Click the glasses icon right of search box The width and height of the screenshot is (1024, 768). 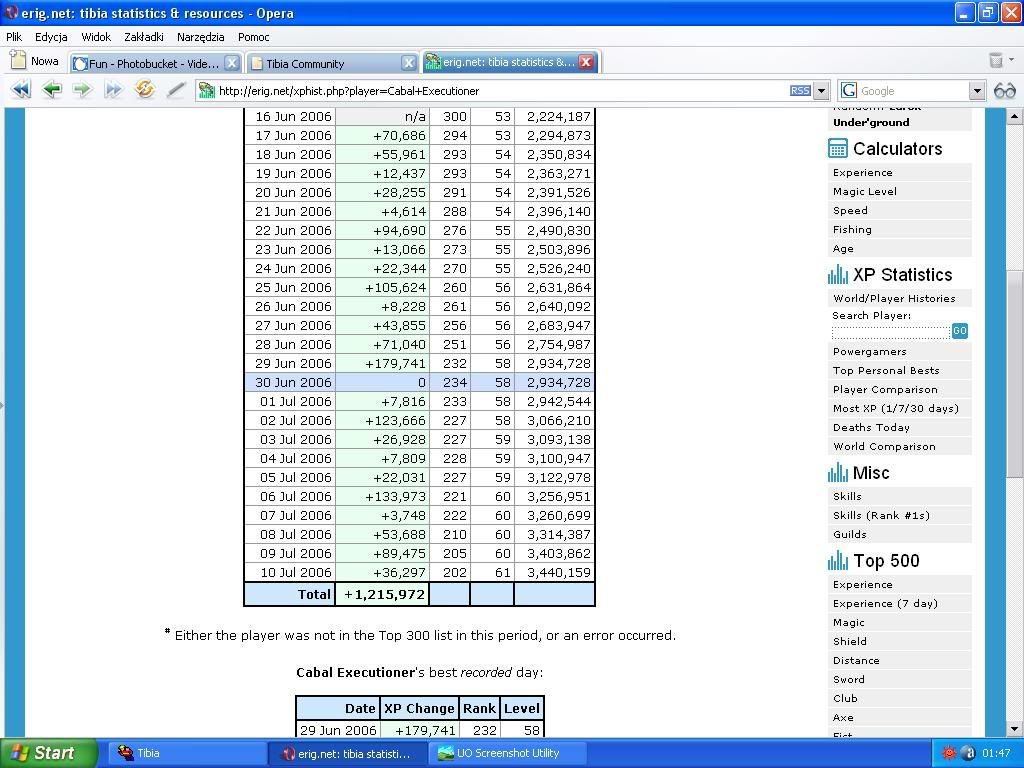coord(1005,90)
